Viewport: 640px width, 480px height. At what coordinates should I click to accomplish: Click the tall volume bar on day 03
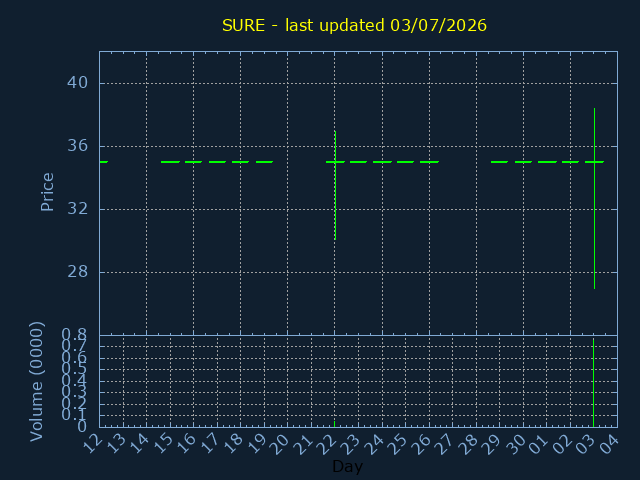(593, 382)
